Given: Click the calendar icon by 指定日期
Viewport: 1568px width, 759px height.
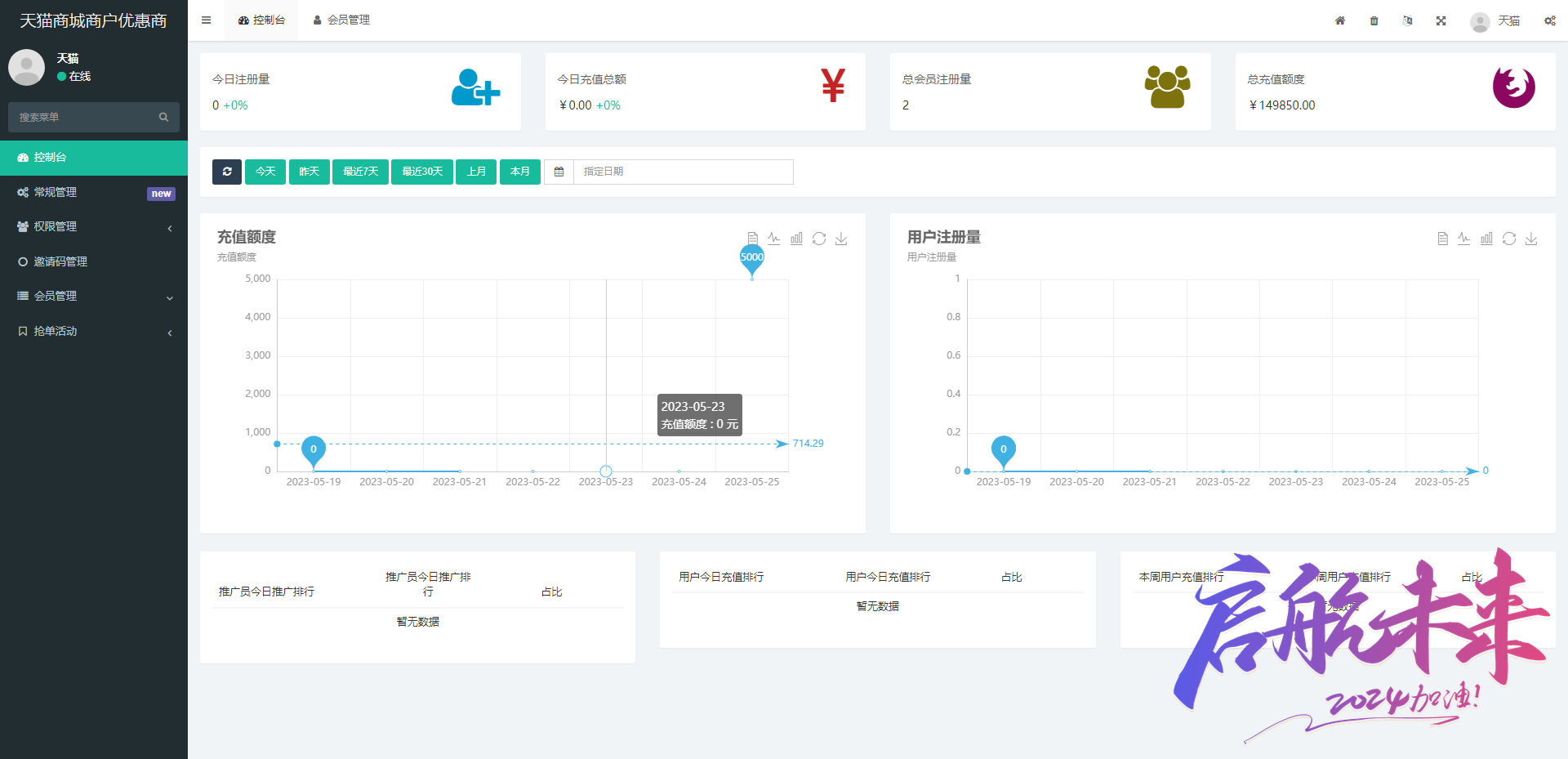Looking at the screenshot, I should tap(559, 172).
